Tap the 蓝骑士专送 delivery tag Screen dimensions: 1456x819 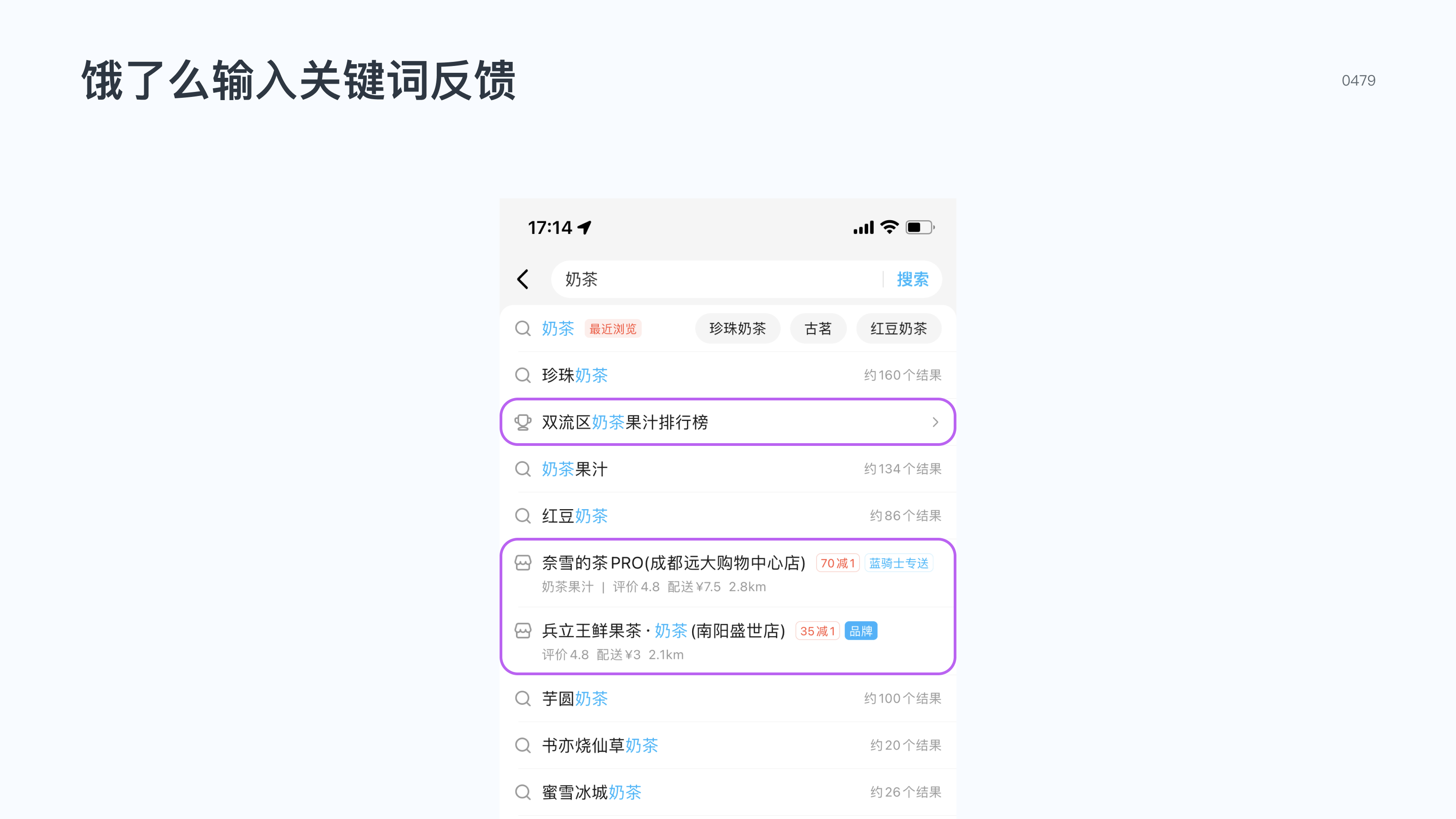click(899, 563)
